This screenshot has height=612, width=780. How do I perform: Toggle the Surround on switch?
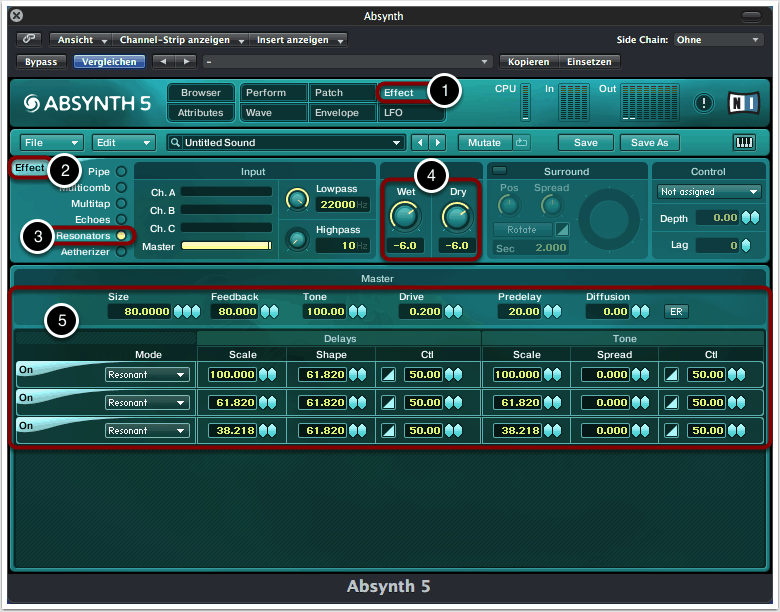pyautogui.click(x=500, y=171)
